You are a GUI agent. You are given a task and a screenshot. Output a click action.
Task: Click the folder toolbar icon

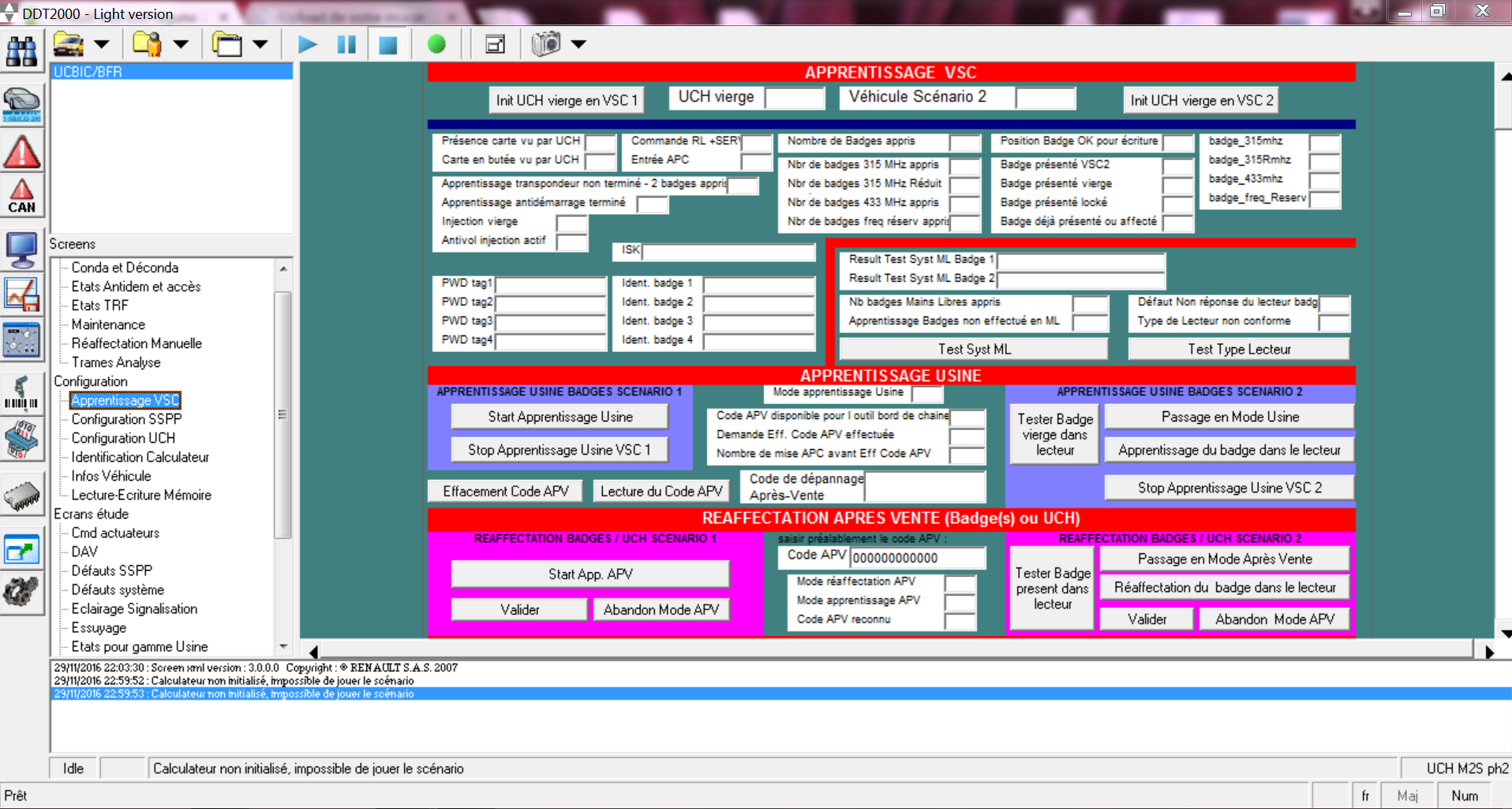[x=148, y=44]
